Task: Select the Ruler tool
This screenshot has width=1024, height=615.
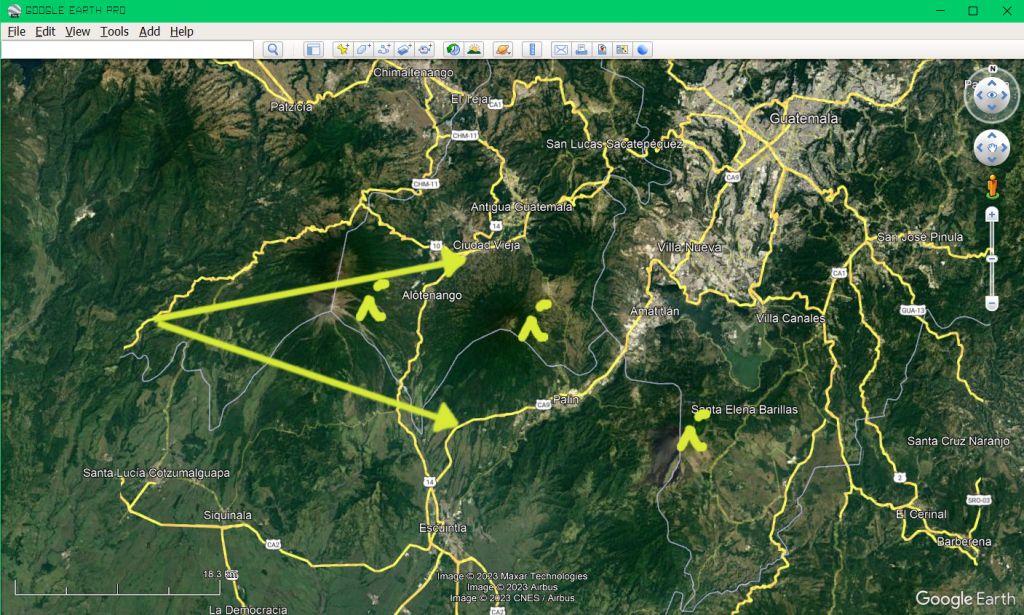Action: (532, 49)
